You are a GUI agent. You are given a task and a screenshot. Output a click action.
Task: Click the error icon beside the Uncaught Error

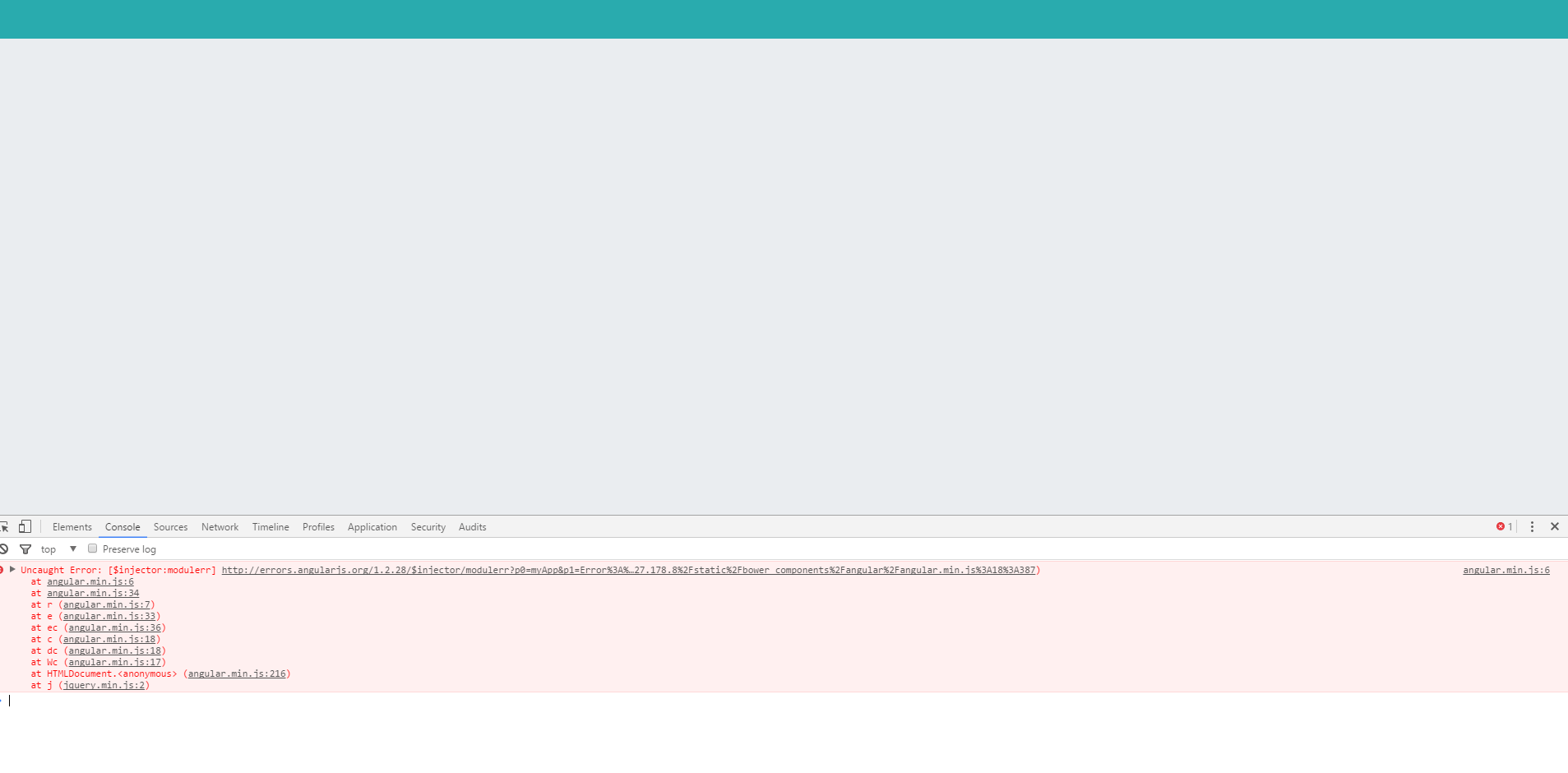click(x=2, y=569)
